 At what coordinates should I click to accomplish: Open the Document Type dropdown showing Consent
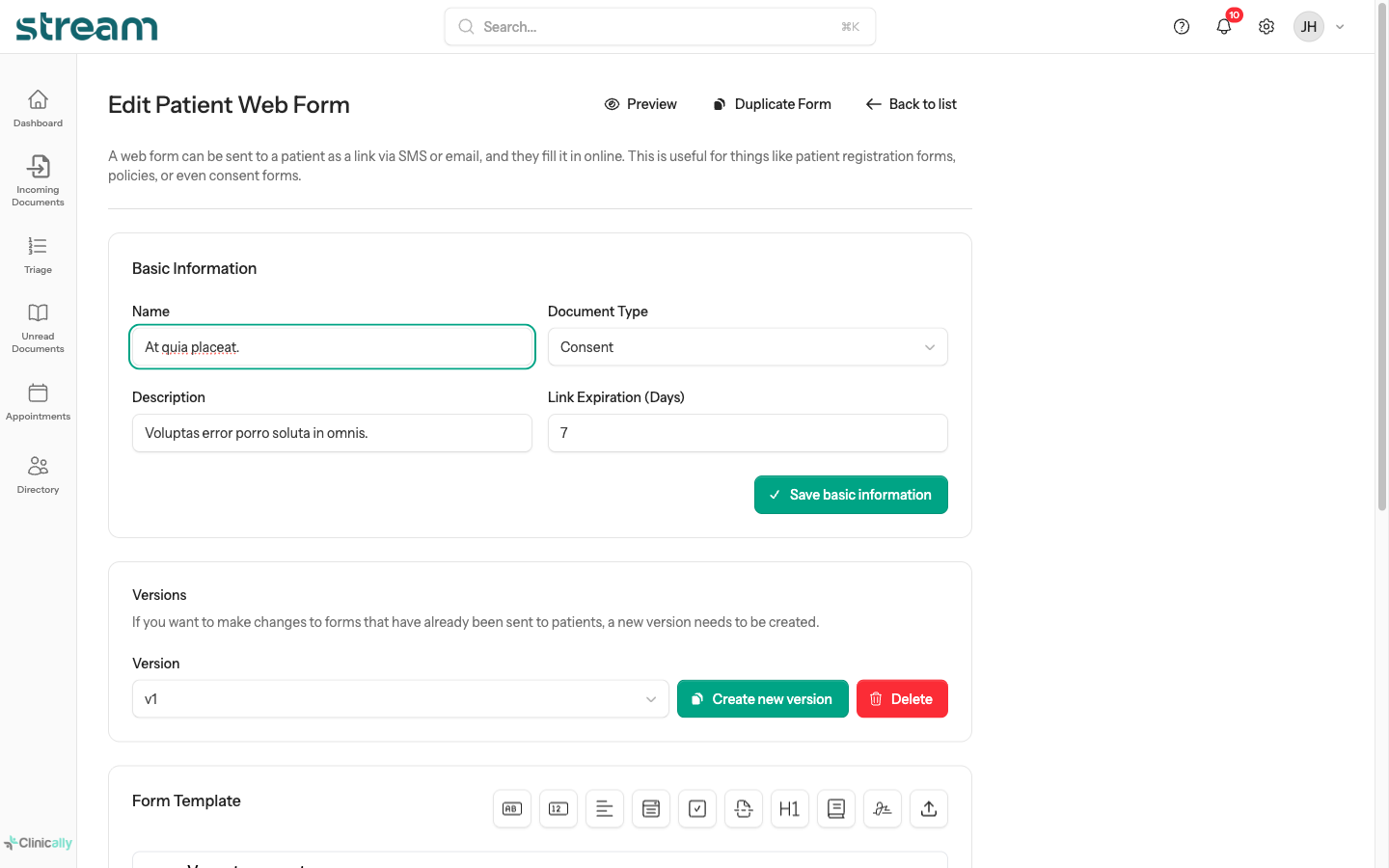748,346
